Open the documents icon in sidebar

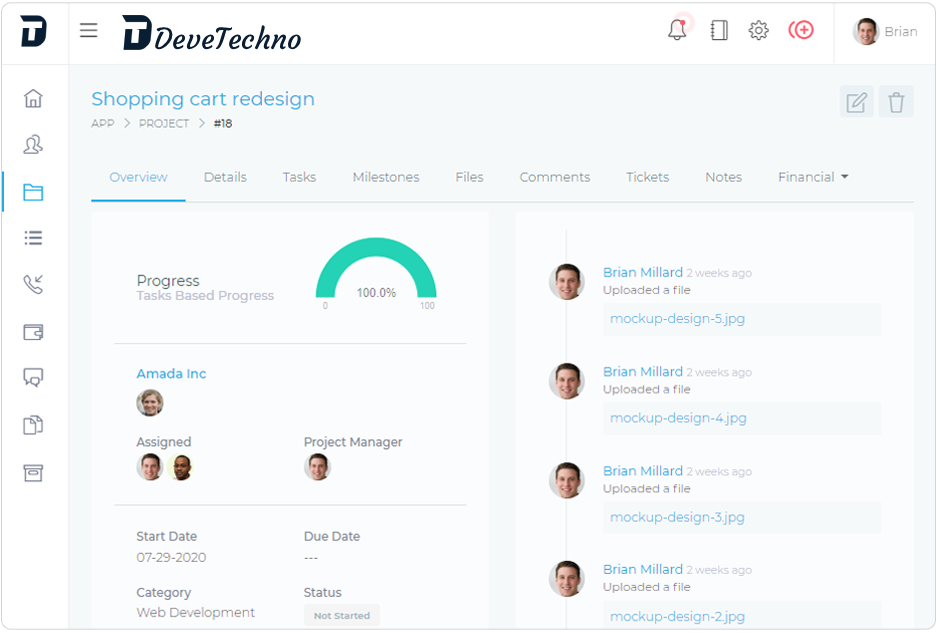34,425
